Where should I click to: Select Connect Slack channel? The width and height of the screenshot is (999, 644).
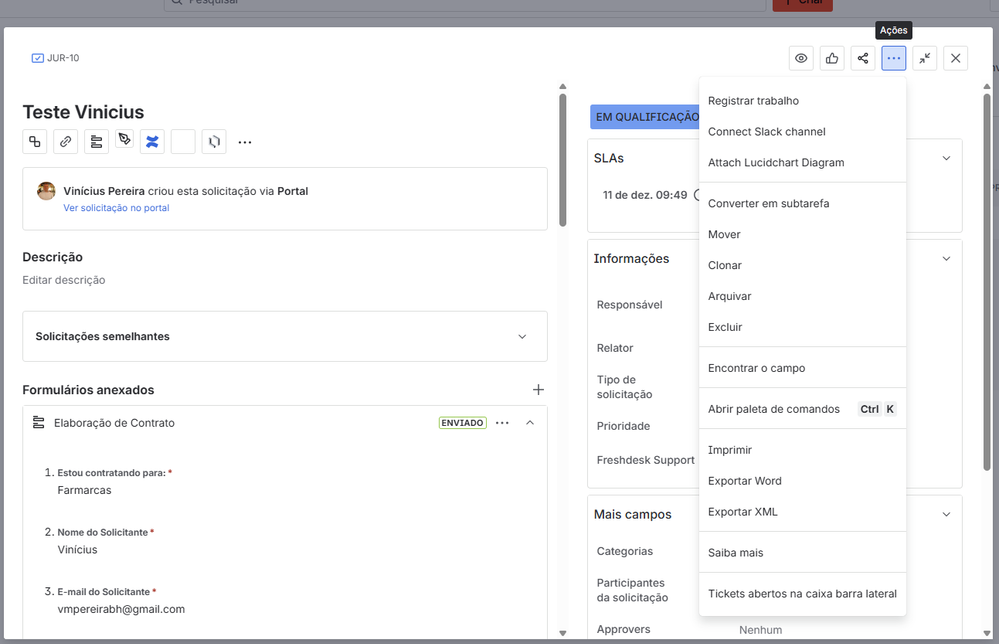click(x=802, y=132)
